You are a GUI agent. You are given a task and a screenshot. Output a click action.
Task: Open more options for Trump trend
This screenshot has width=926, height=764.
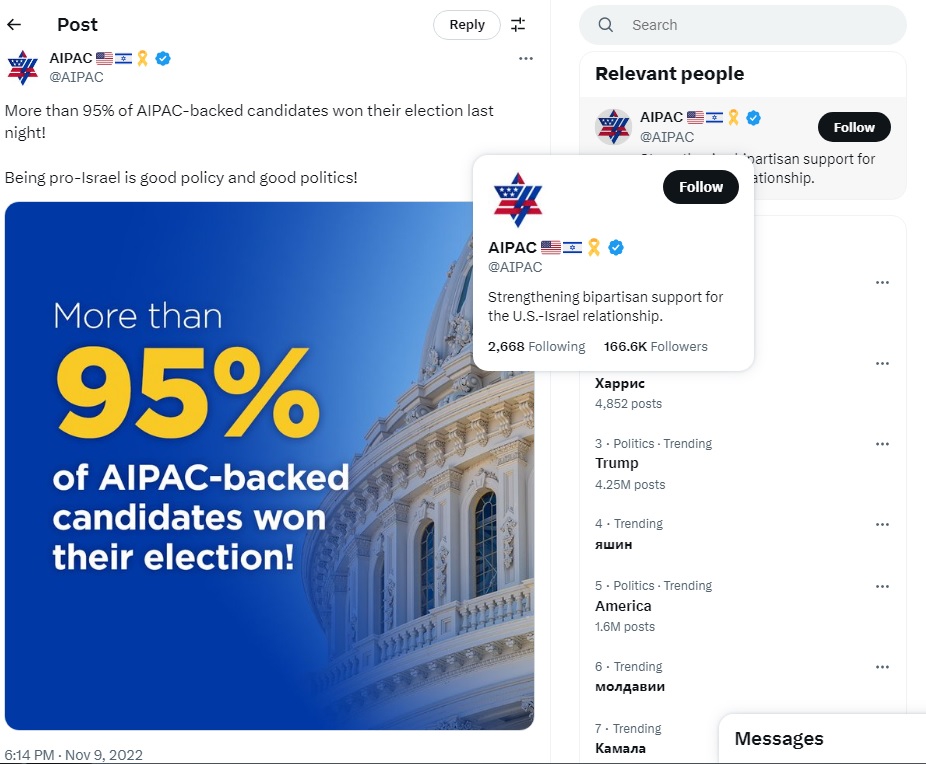[882, 444]
